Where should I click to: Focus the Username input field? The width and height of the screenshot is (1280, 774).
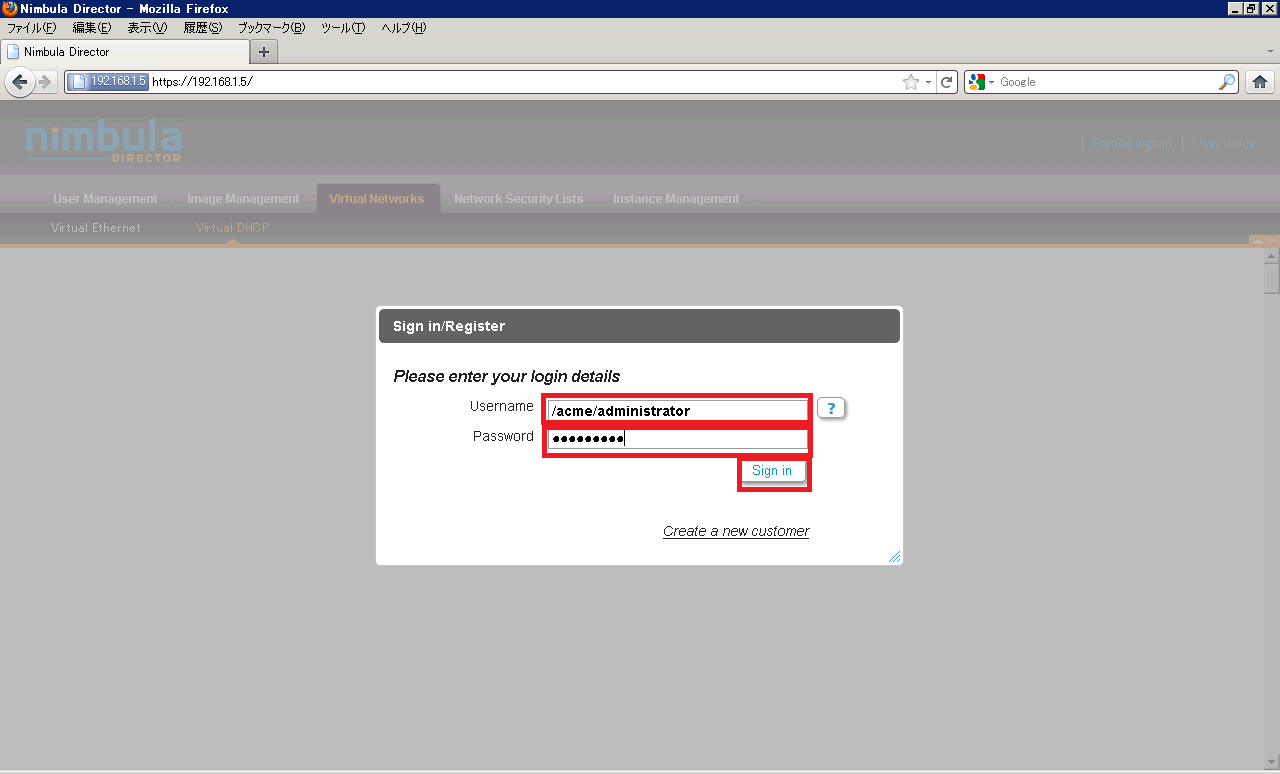[677, 410]
